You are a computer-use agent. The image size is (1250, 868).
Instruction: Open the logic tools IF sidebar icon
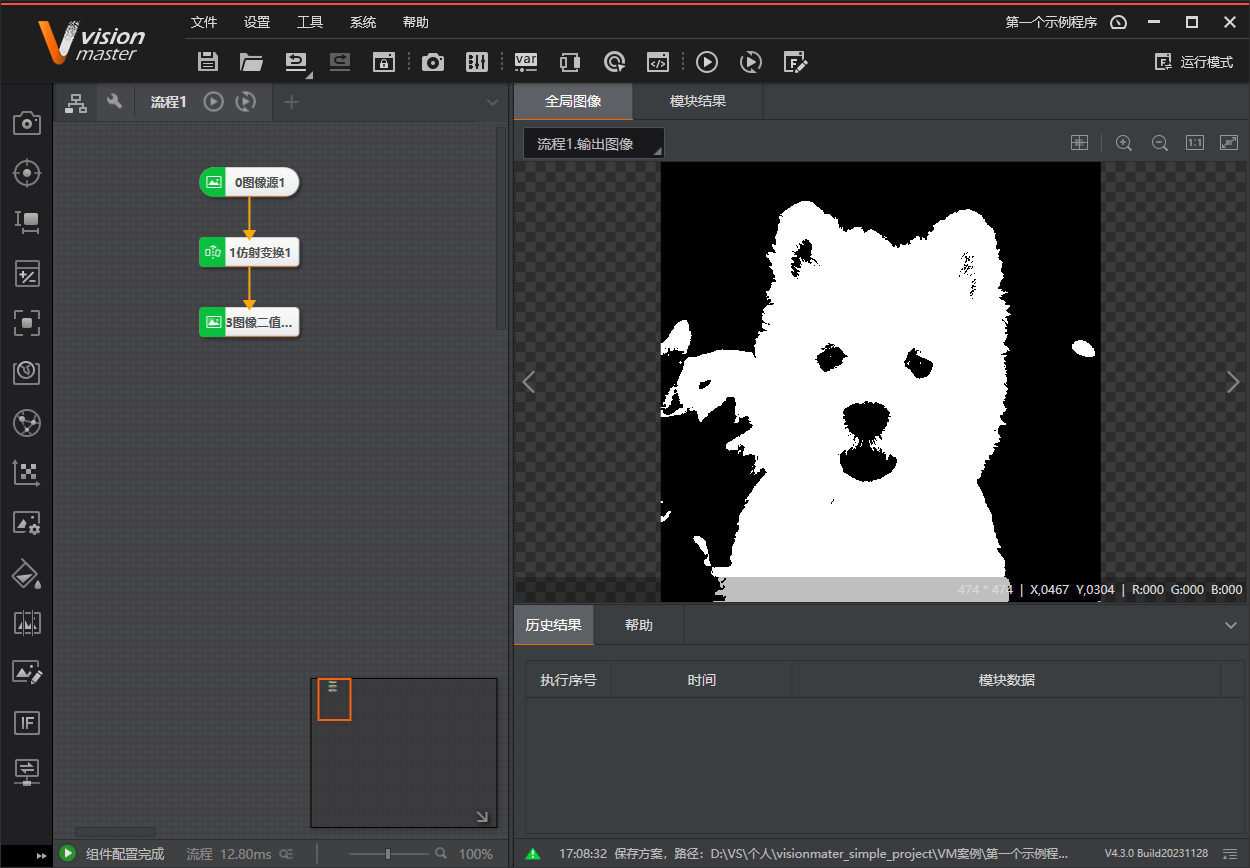point(27,722)
